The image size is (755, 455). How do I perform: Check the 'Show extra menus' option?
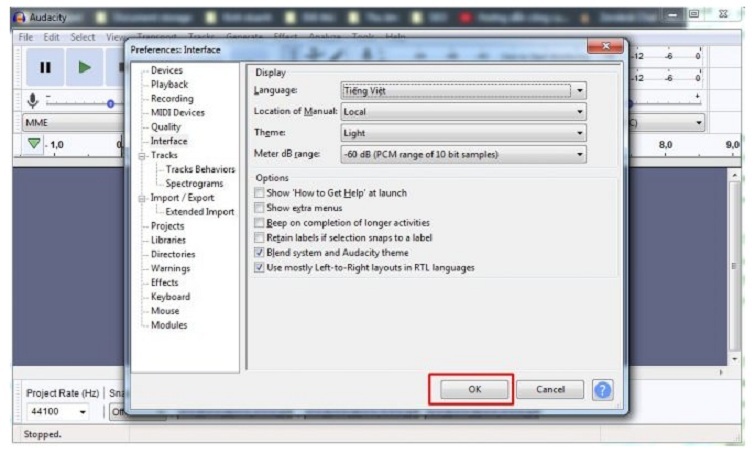pyautogui.click(x=260, y=208)
